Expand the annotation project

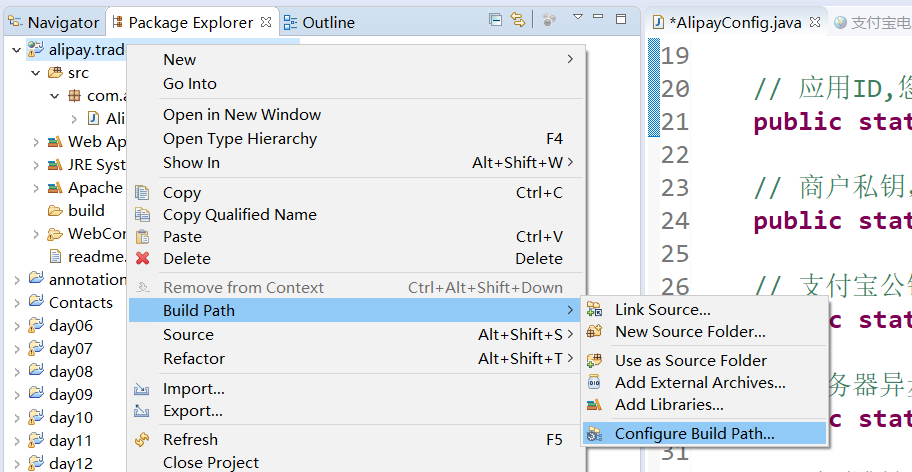click(17, 280)
